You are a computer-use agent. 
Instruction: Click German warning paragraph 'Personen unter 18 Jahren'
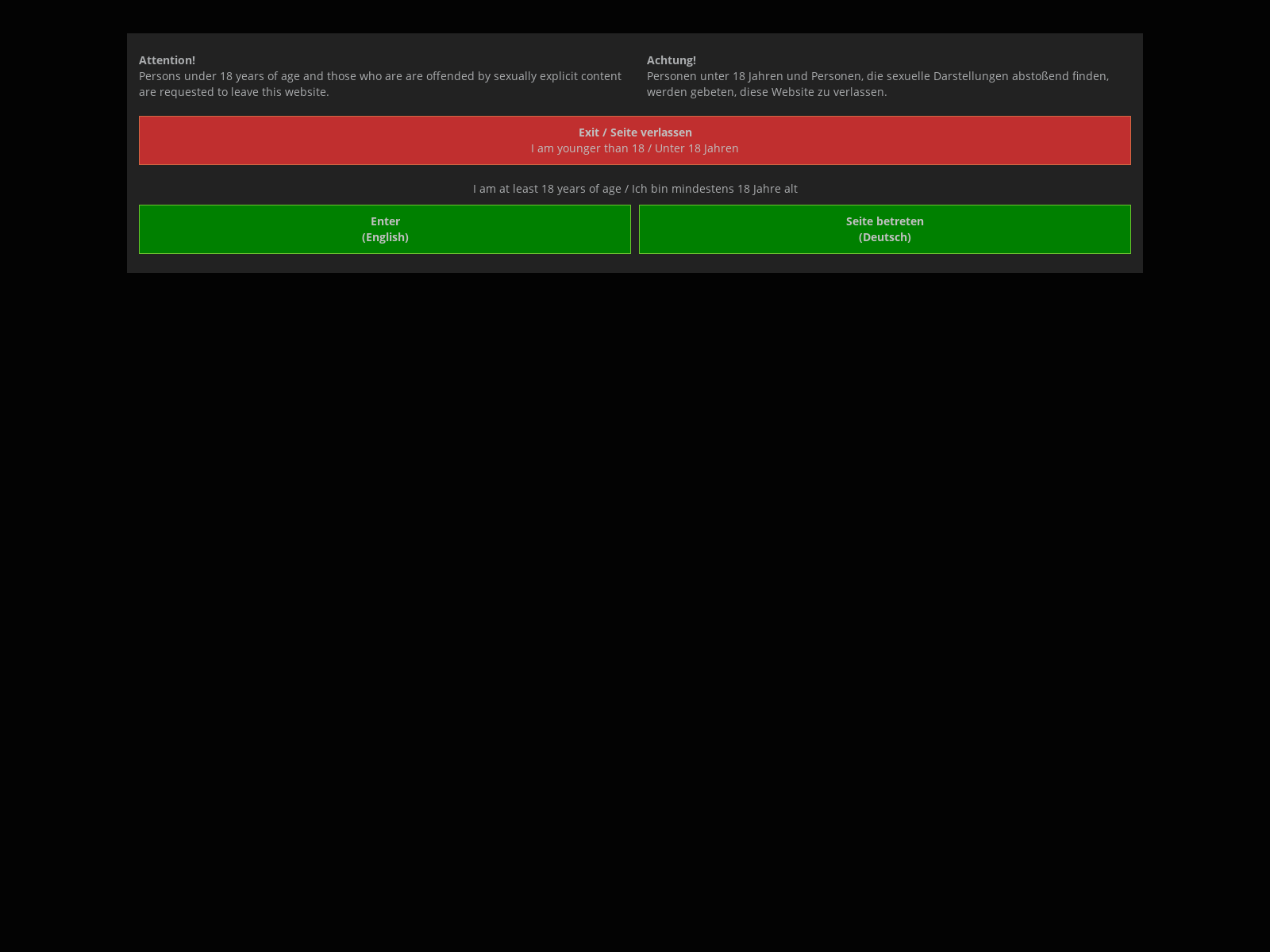point(878,84)
